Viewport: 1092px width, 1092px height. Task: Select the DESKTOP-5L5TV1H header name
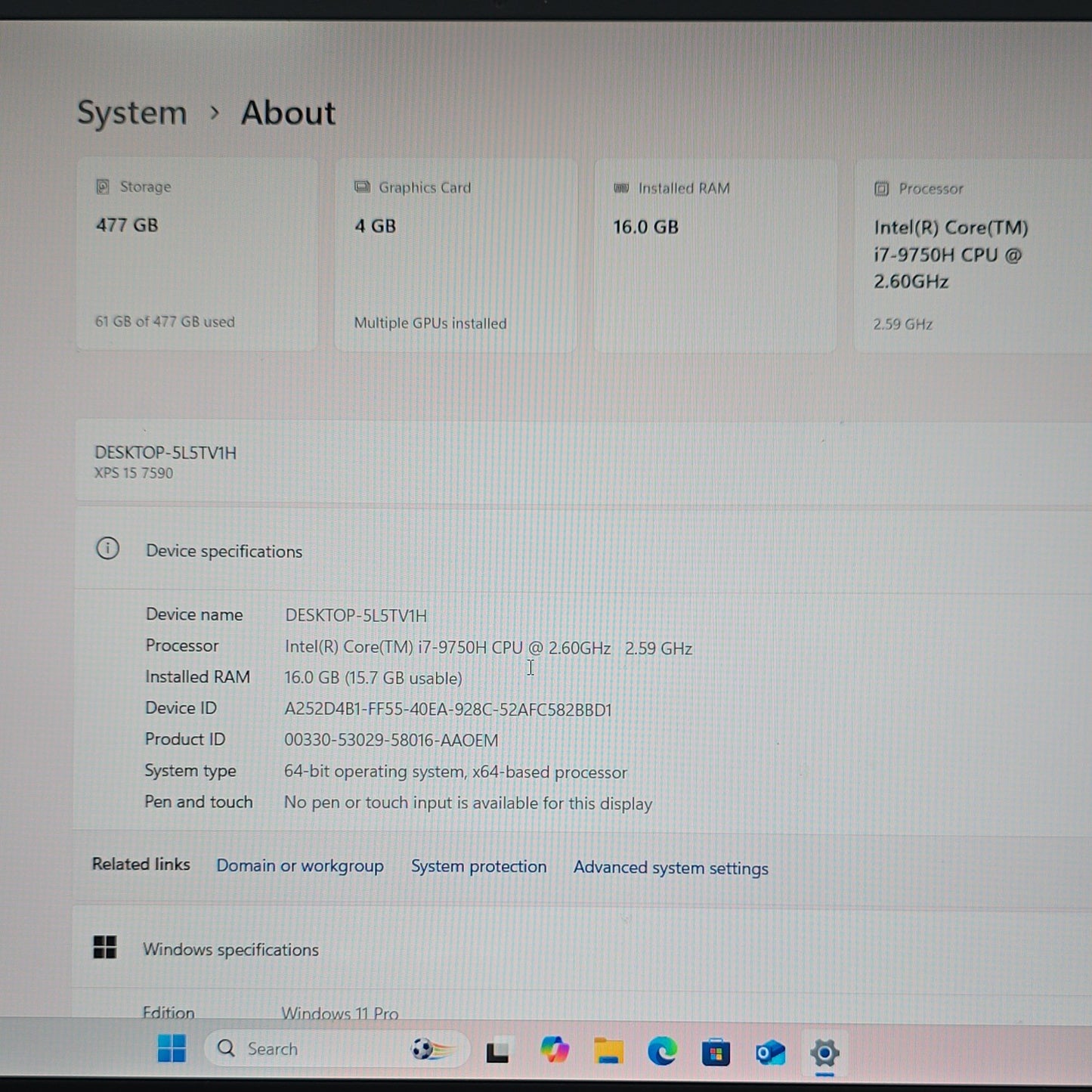point(166,453)
